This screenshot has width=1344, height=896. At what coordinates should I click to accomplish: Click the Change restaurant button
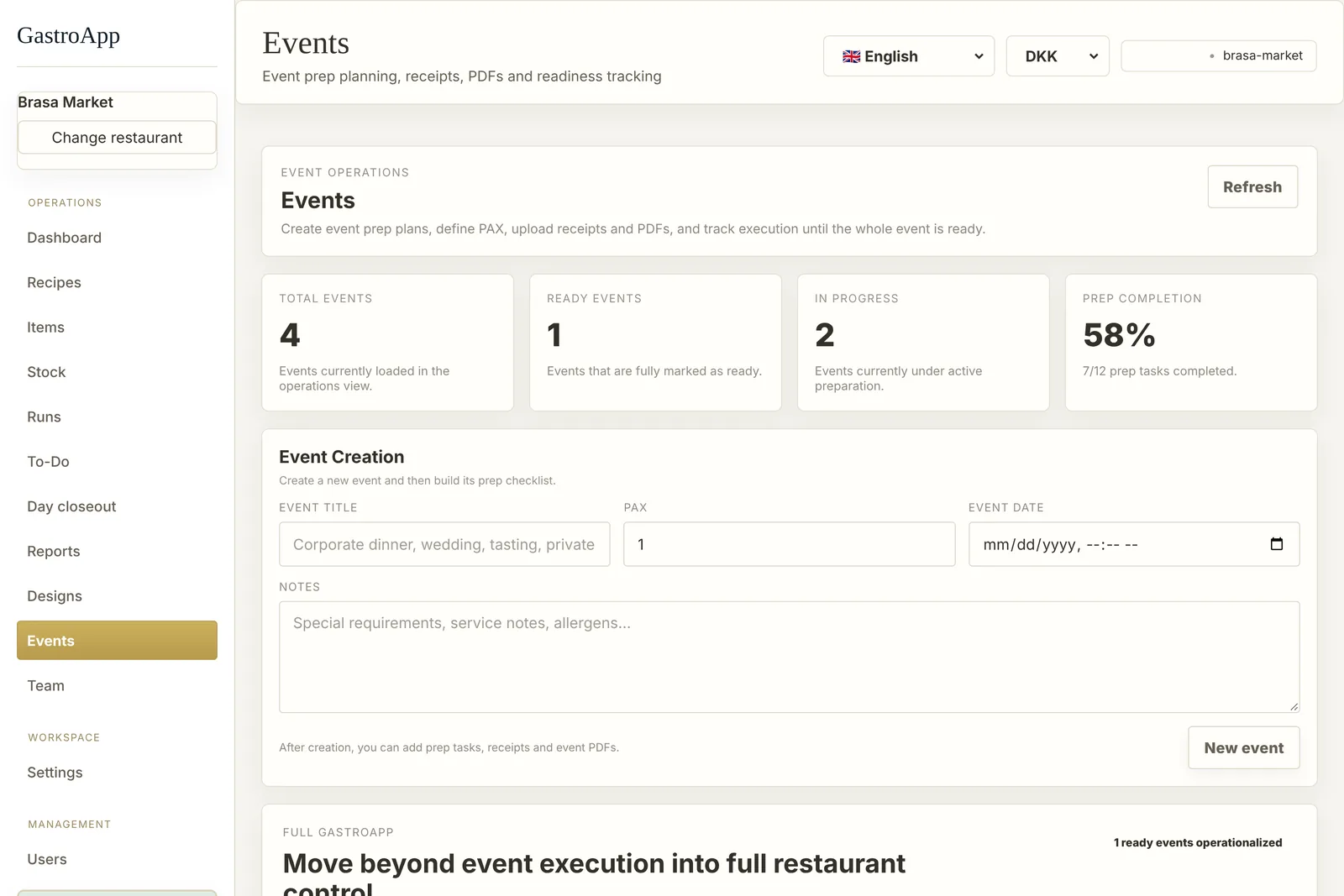(117, 138)
